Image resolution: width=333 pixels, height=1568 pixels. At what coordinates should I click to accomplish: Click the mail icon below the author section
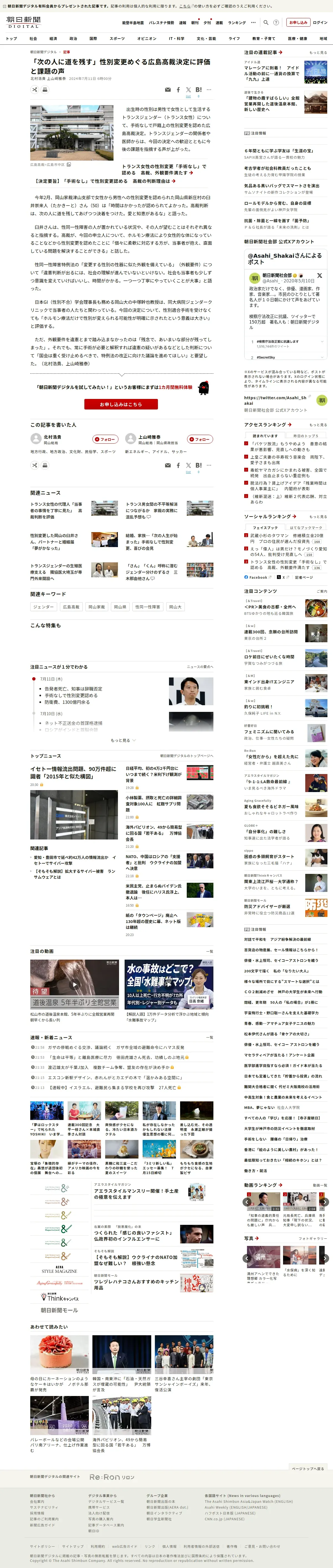pyautogui.click(x=167, y=465)
